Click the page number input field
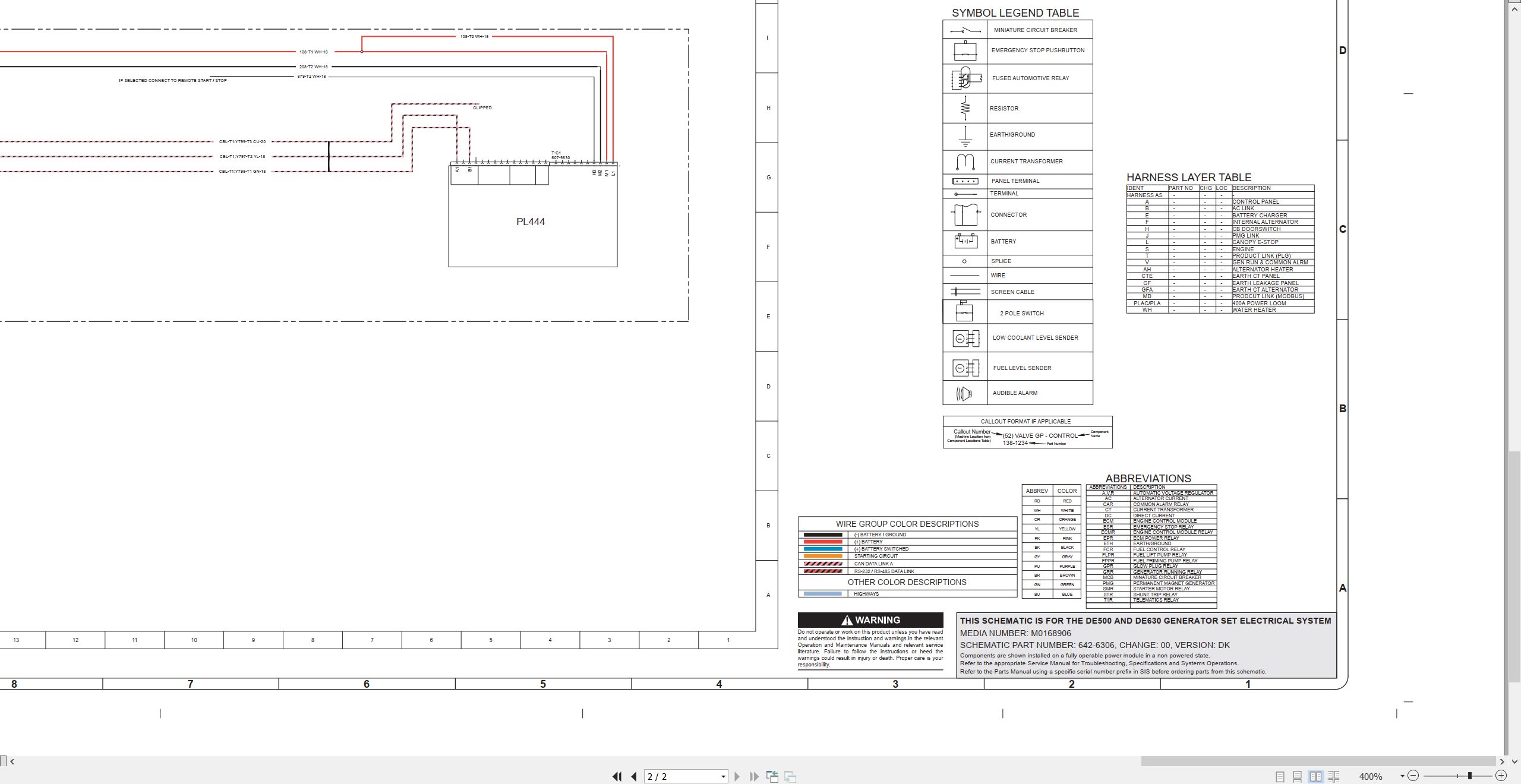Screen dimensions: 1521x784 coord(681,776)
